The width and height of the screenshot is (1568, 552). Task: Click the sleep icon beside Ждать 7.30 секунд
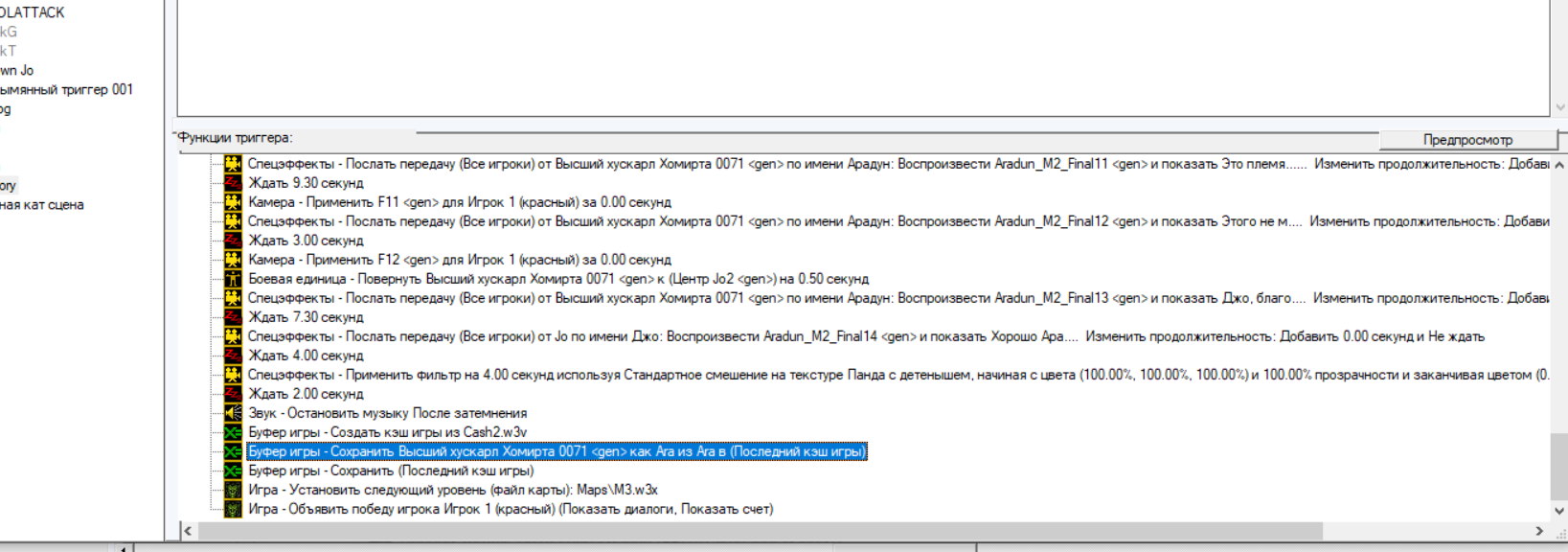pos(233,317)
